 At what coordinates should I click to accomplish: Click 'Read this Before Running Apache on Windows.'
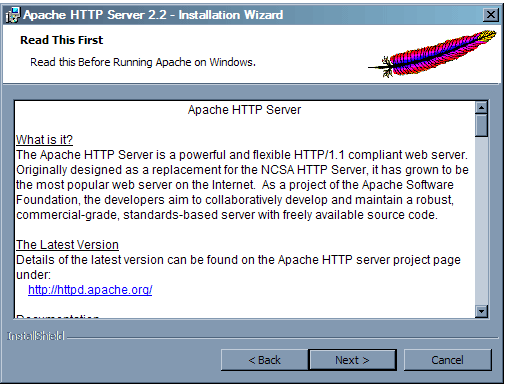(x=143, y=62)
